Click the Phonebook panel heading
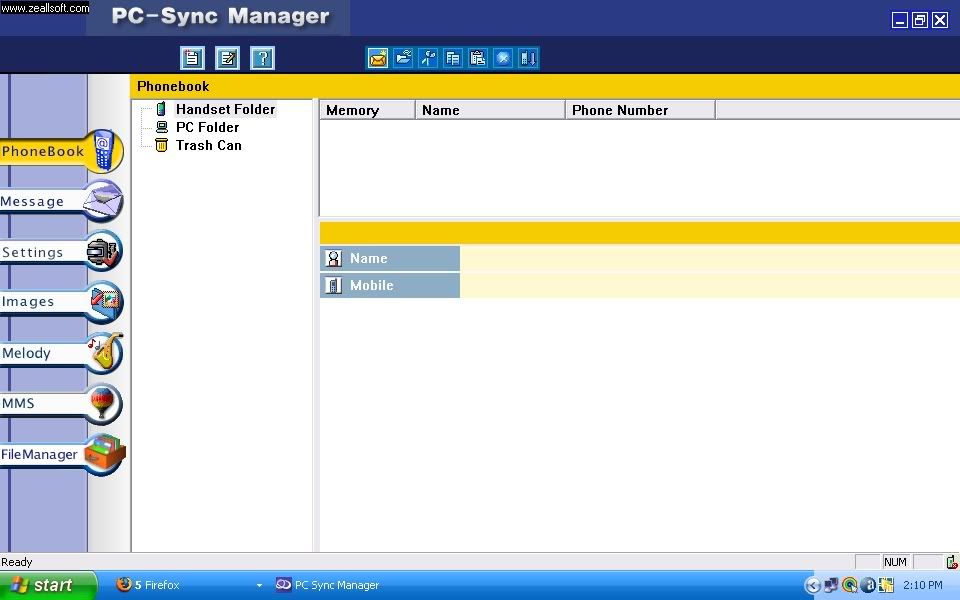Screen dimensions: 960x600 tap(173, 86)
